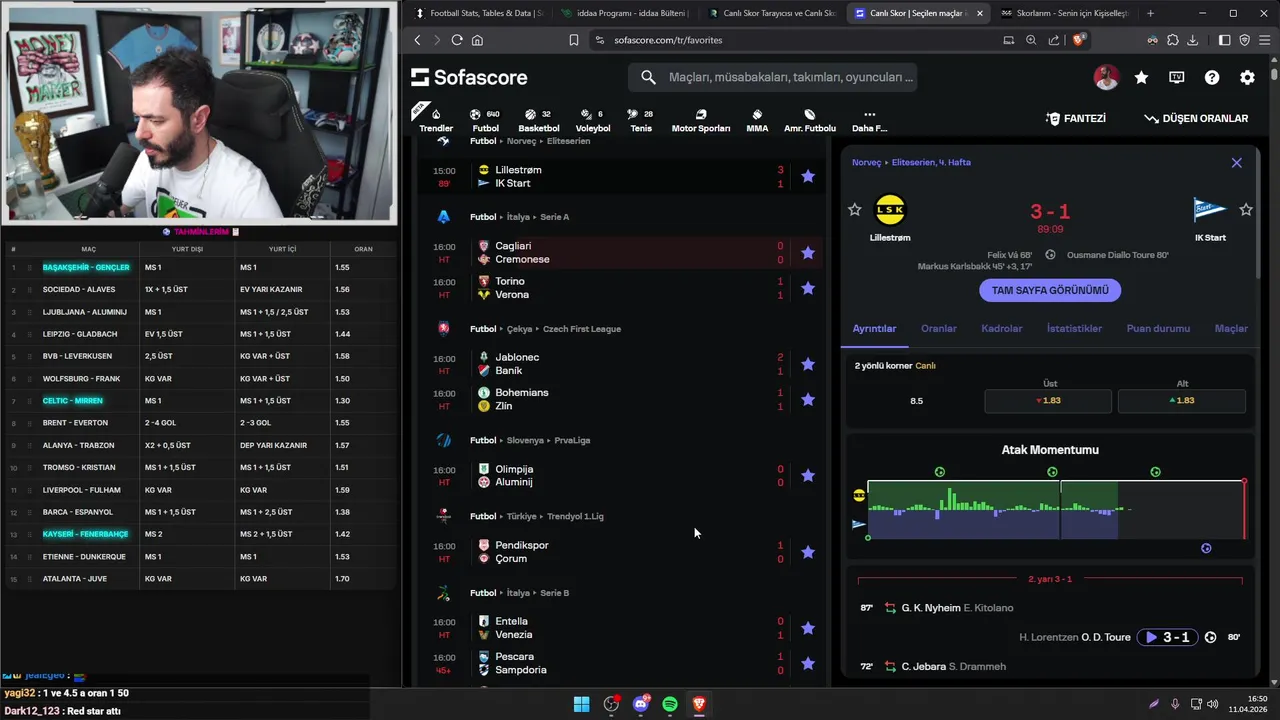Click the goal ball icon at 80'
Viewport: 1280px width, 720px height.
point(1210,637)
